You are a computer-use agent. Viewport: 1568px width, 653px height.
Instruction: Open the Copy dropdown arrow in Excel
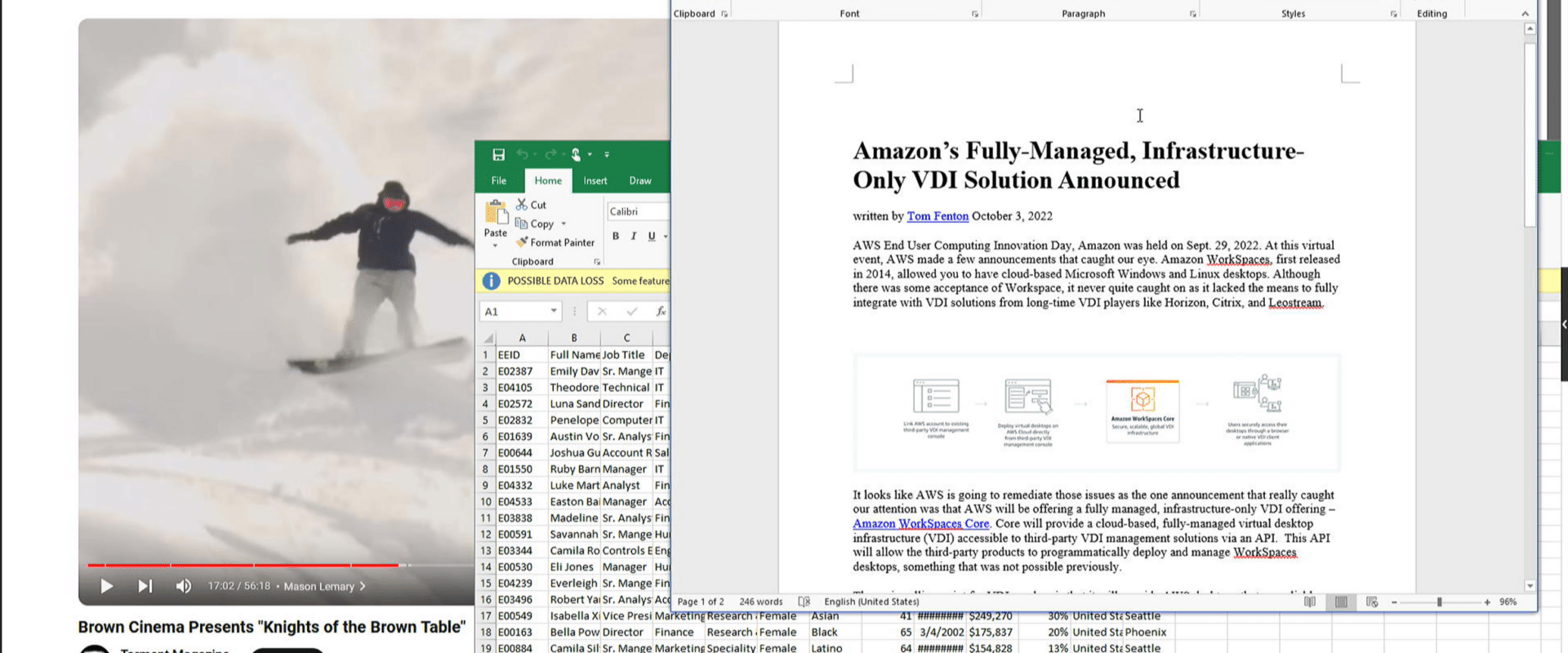point(563,224)
